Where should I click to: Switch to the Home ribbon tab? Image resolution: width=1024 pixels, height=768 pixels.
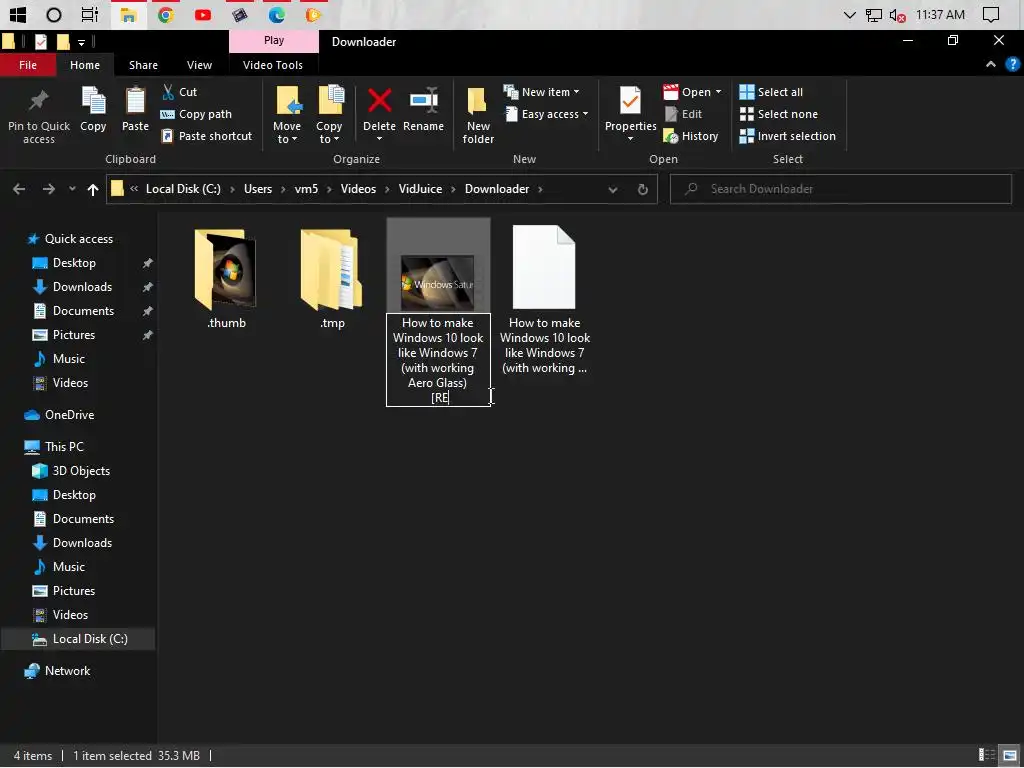(x=85, y=65)
